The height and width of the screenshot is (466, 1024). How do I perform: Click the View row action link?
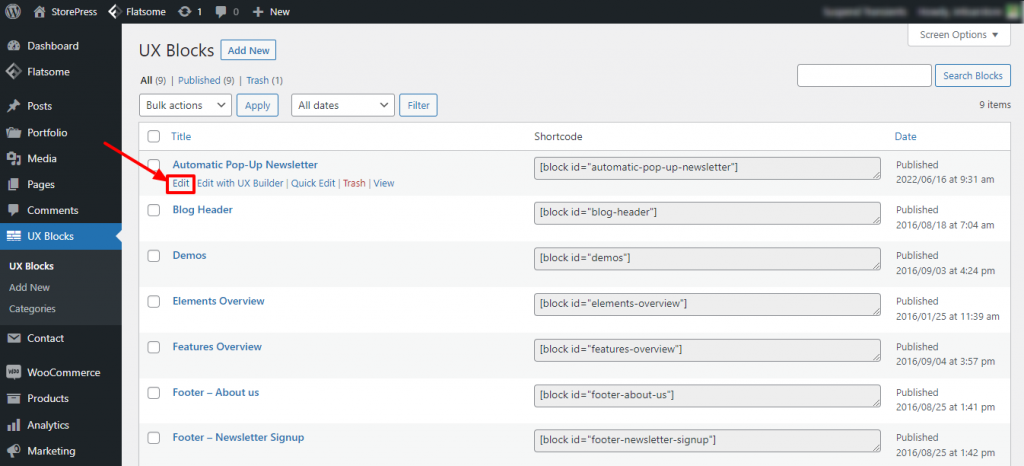pyautogui.click(x=384, y=183)
